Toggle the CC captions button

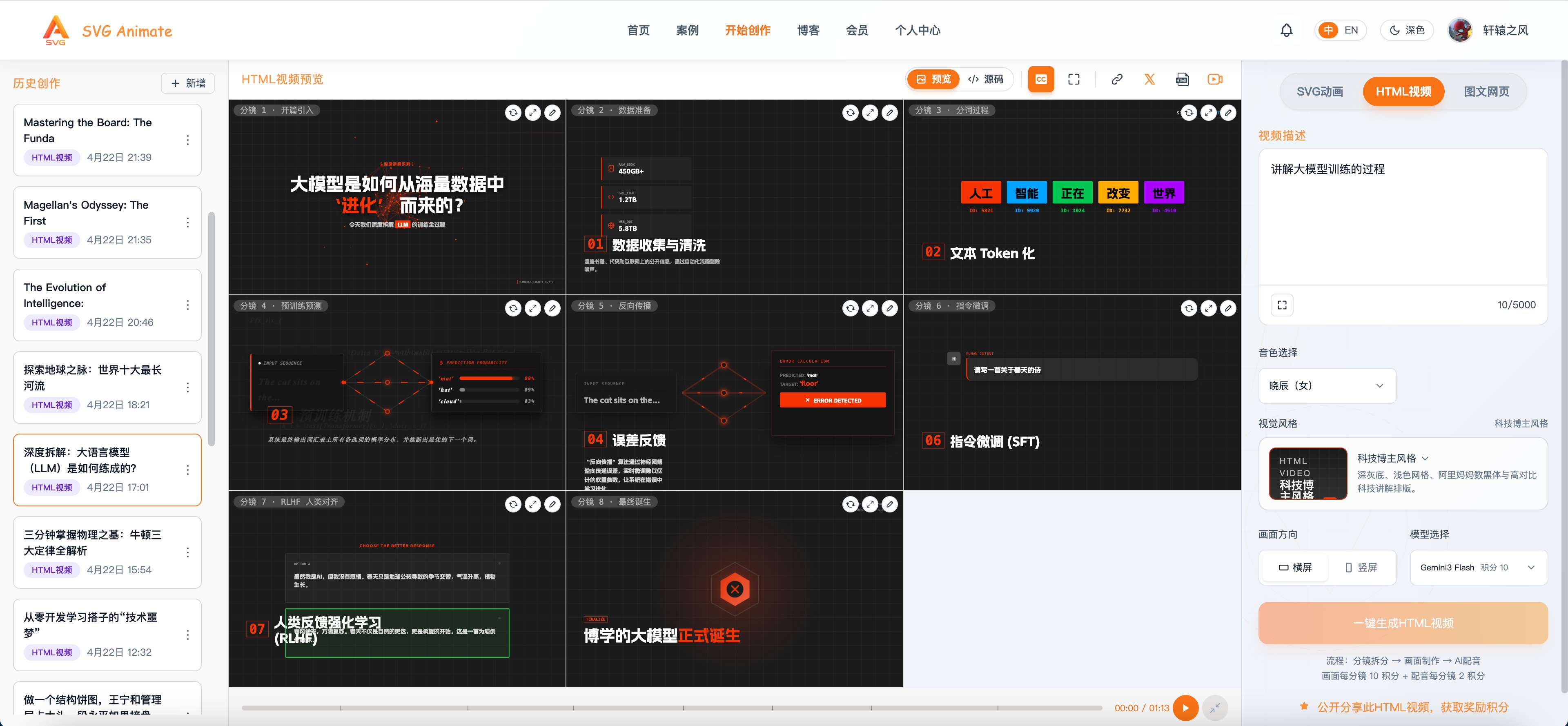(x=1041, y=79)
